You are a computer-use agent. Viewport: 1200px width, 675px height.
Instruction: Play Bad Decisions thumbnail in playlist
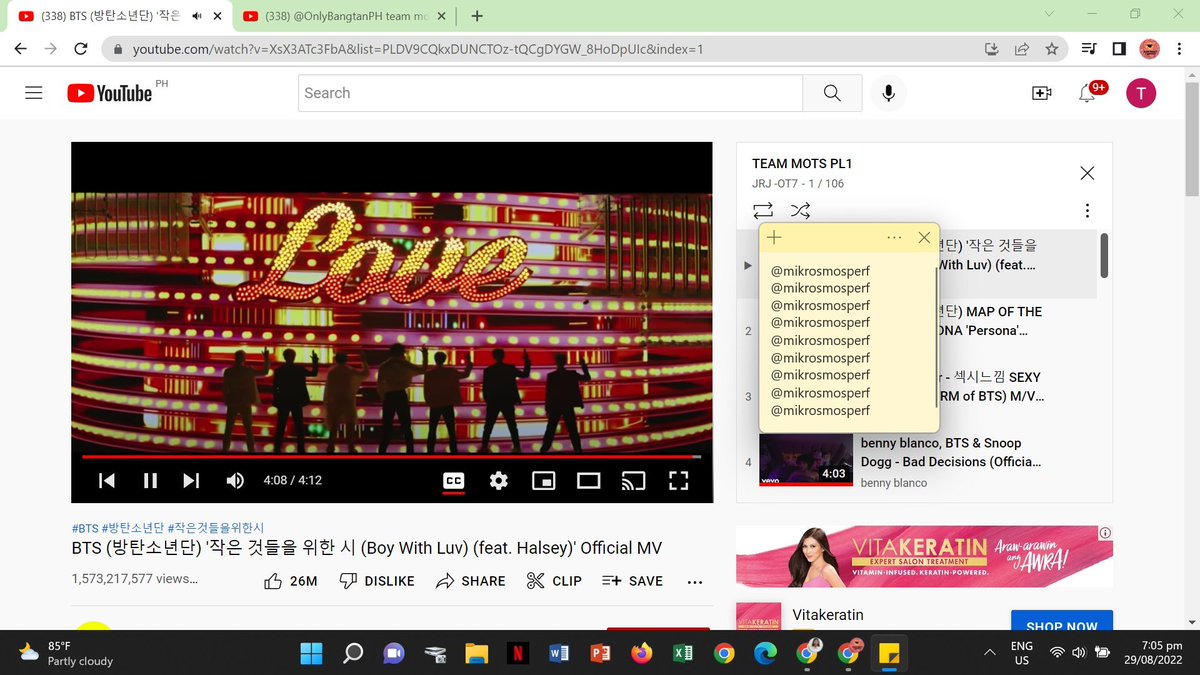(x=805, y=458)
